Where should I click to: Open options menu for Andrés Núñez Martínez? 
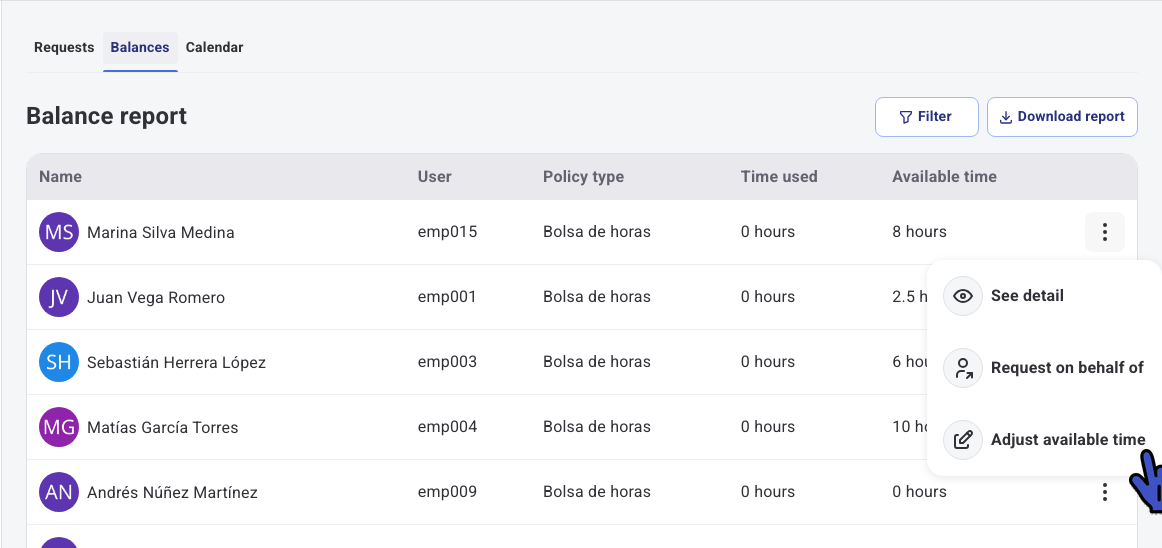coord(1104,492)
